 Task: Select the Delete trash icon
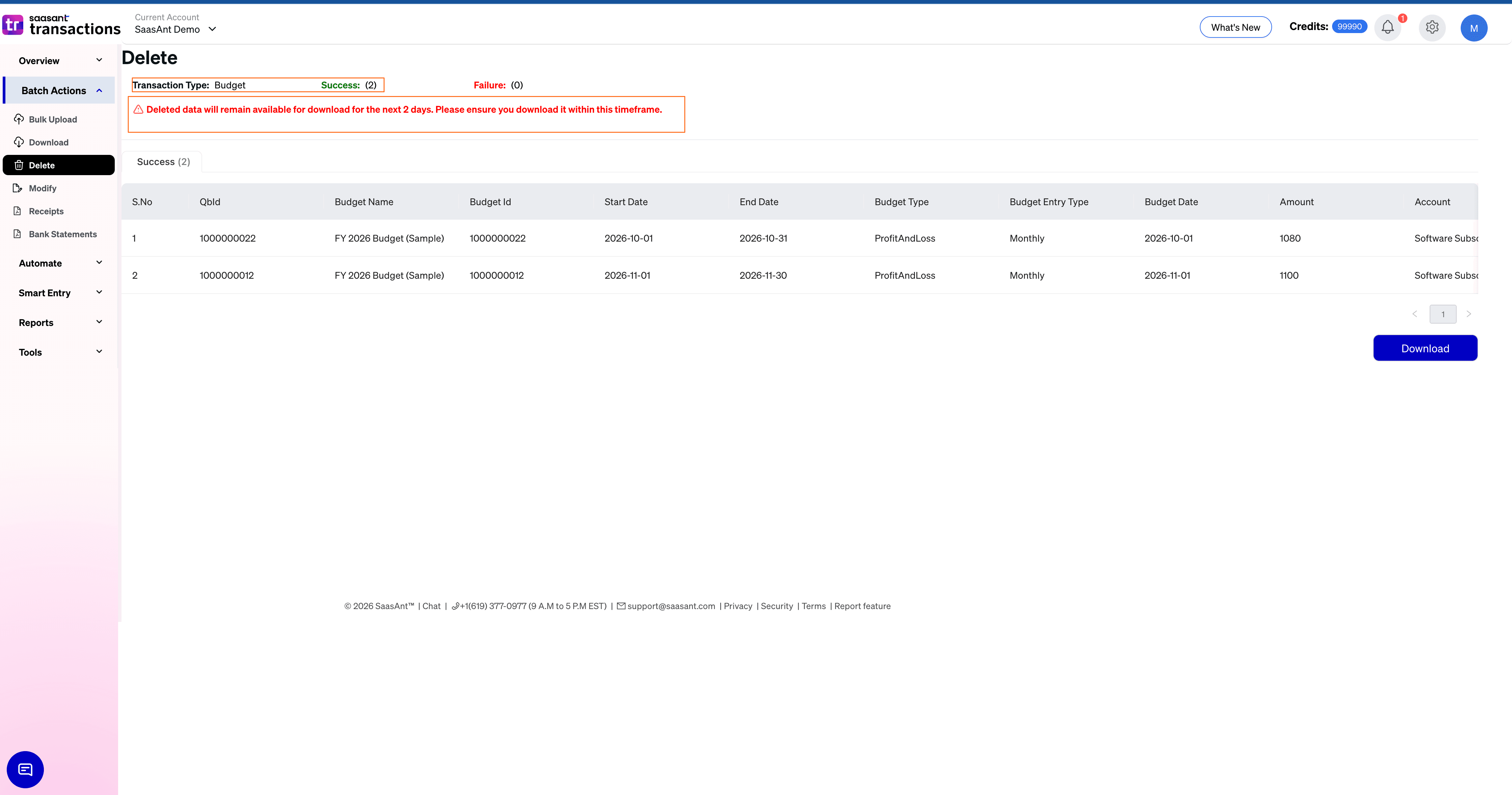[18, 165]
